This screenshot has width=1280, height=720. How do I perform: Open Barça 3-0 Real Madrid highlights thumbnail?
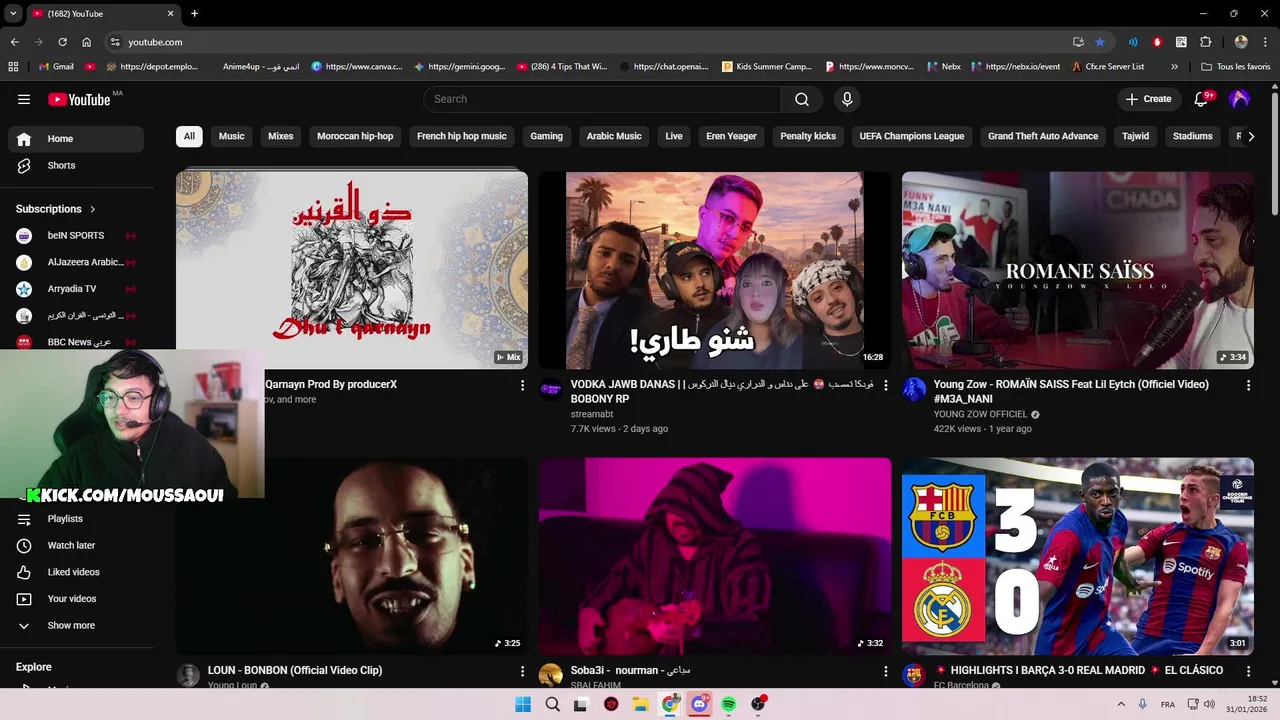1078,556
